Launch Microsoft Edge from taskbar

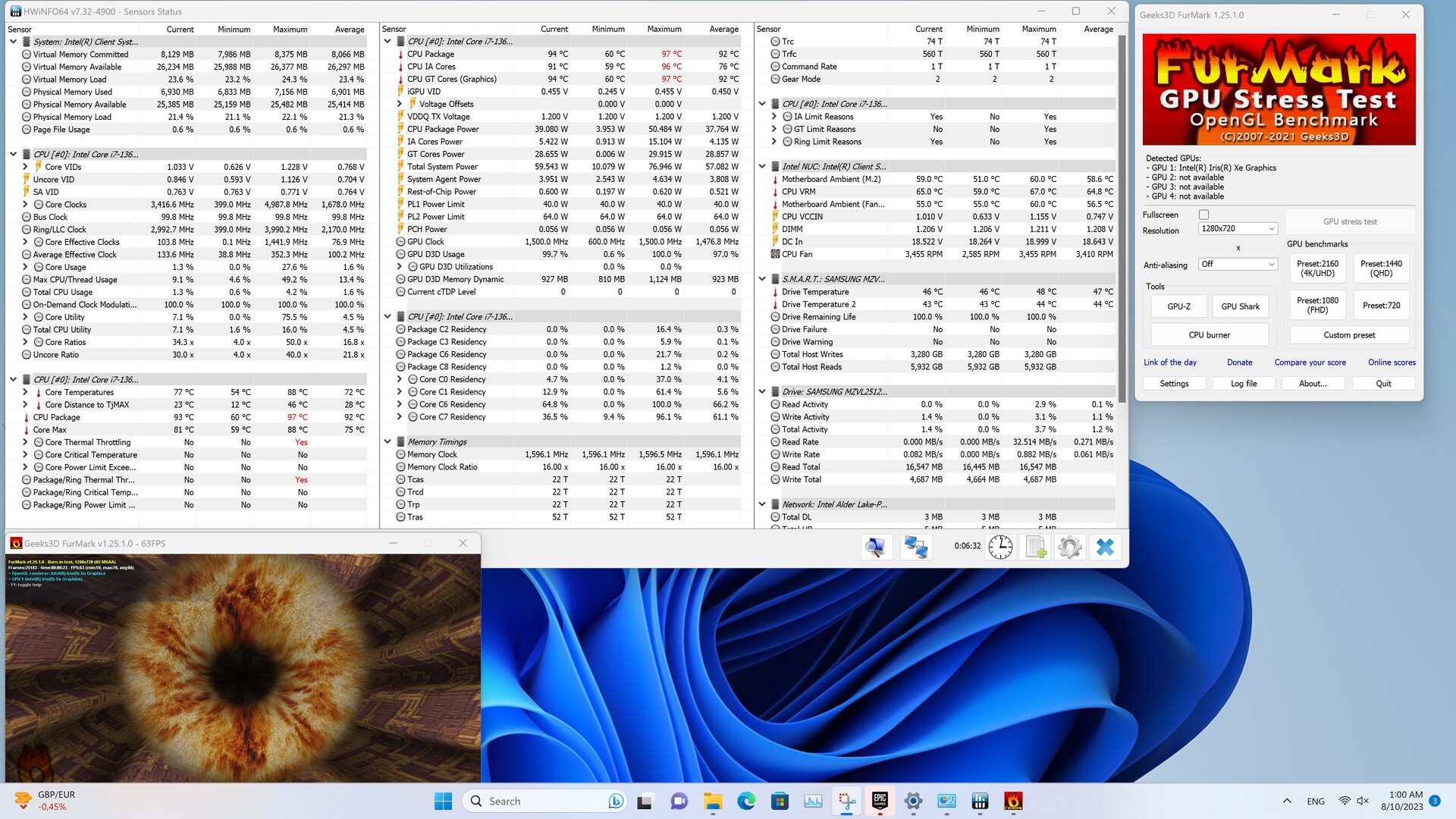point(746,801)
